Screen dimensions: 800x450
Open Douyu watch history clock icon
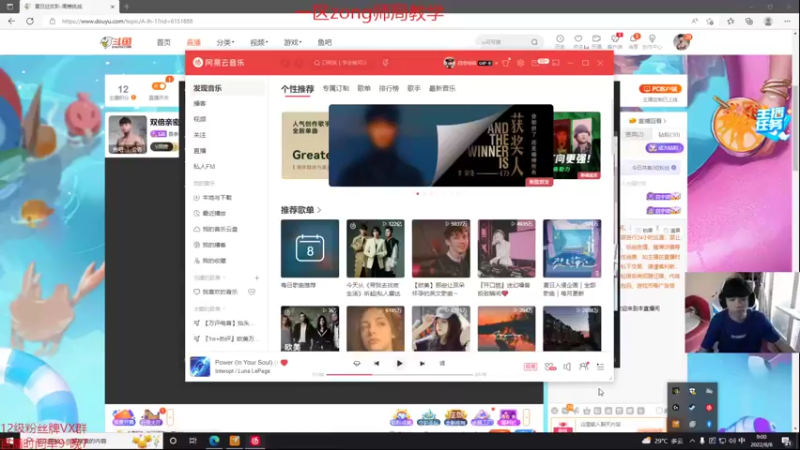560,39
